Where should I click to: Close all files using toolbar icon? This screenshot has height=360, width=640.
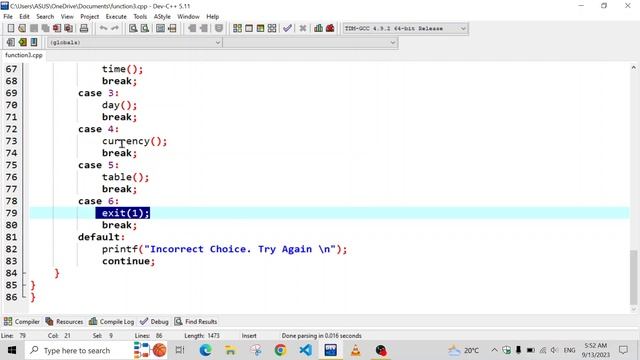69,28
